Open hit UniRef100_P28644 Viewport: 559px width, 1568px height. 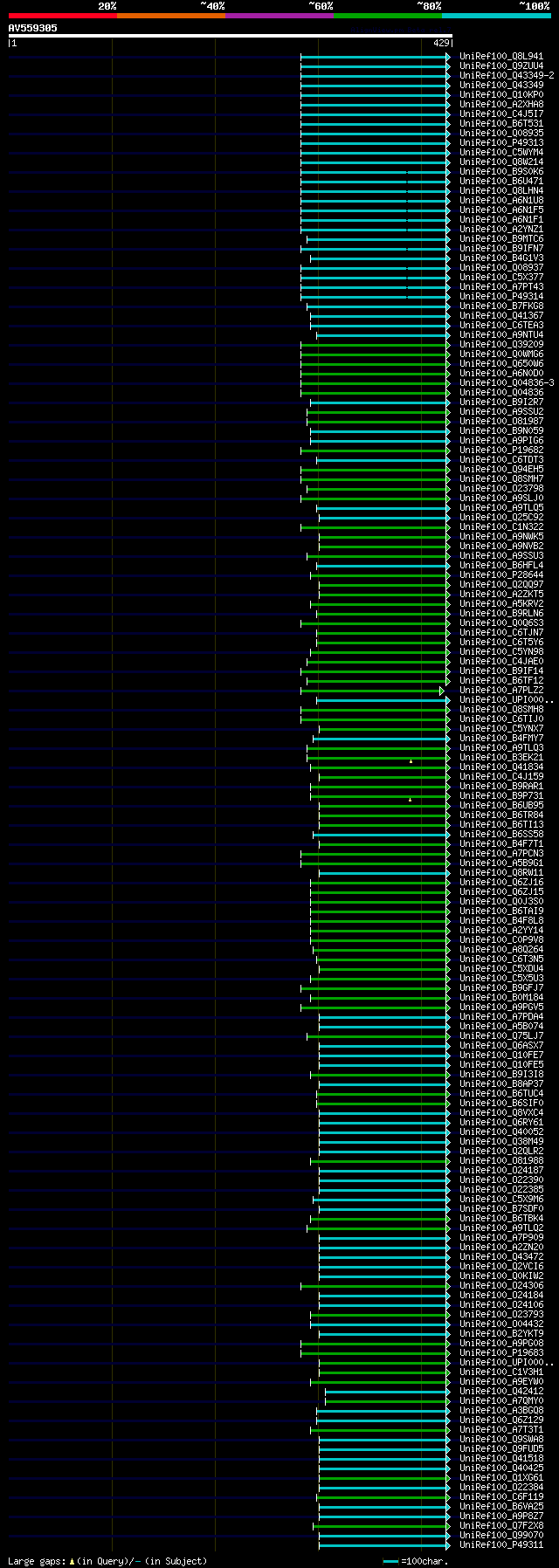point(501,575)
